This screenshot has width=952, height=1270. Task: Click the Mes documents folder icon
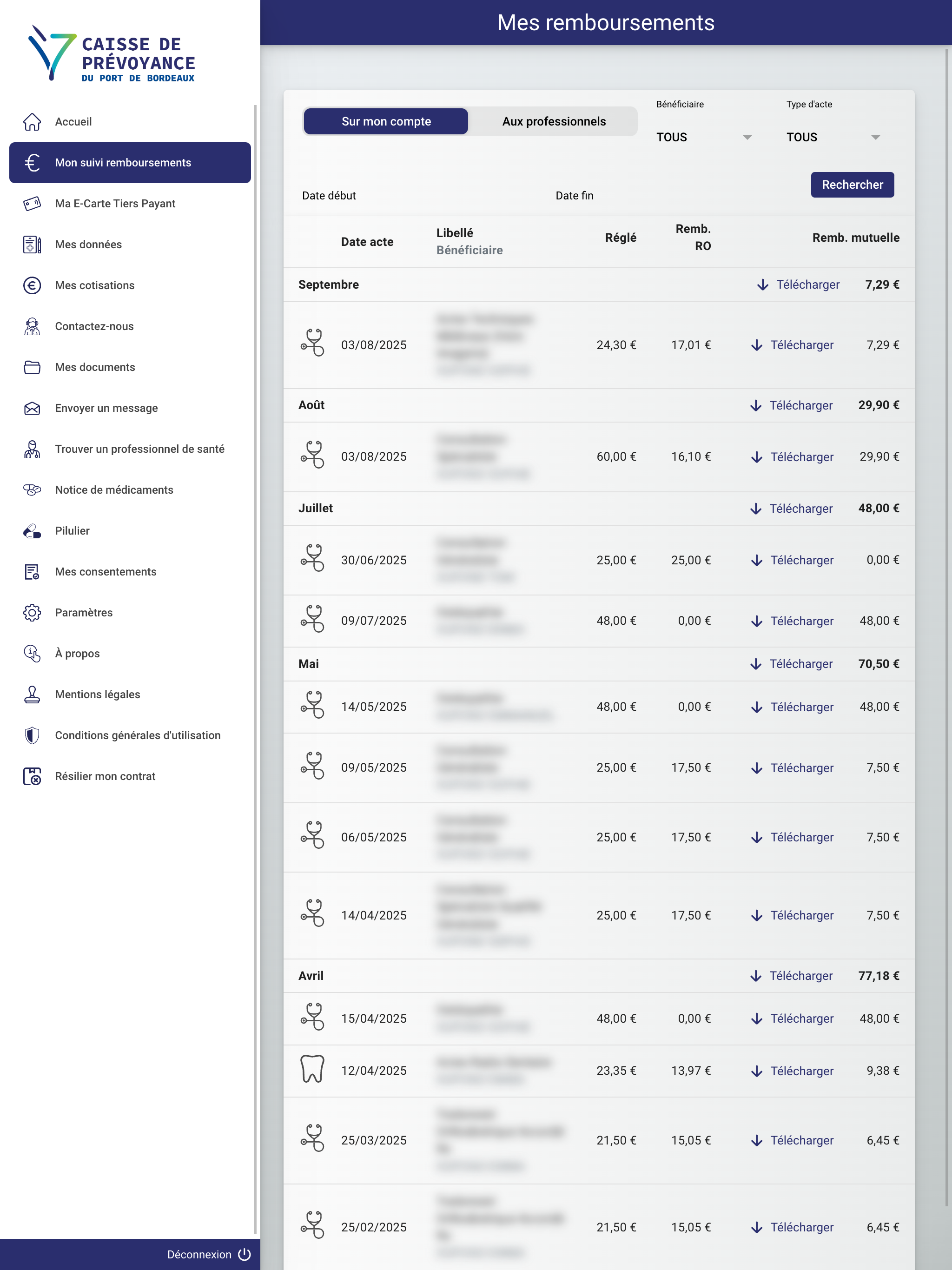pos(32,367)
